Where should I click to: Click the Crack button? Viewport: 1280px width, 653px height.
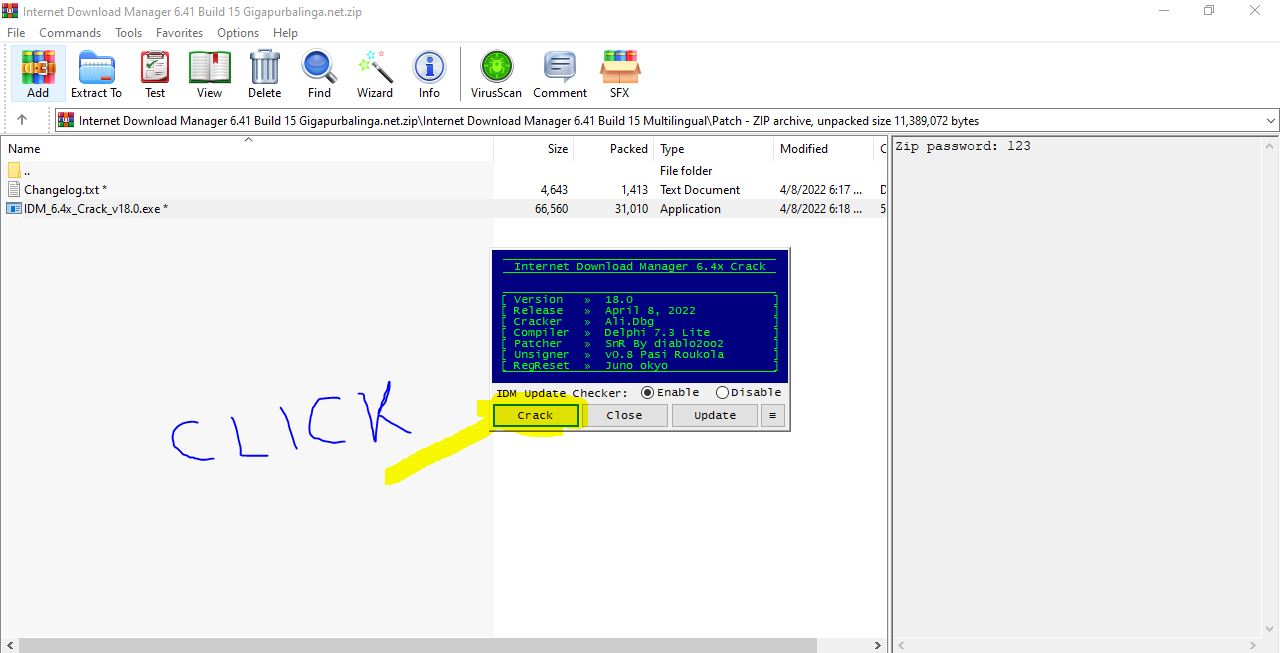[x=535, y=415]
